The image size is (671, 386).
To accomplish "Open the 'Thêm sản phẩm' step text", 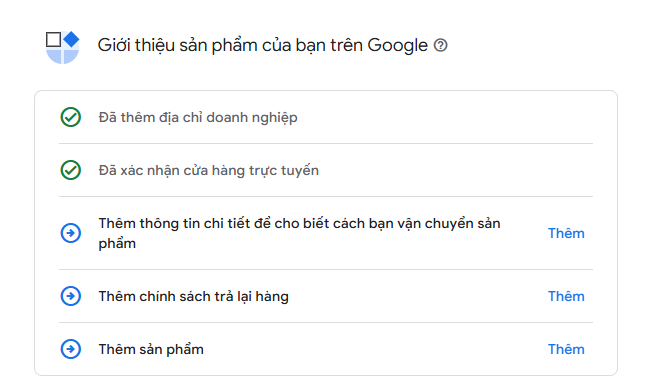I will click(151, 349).
